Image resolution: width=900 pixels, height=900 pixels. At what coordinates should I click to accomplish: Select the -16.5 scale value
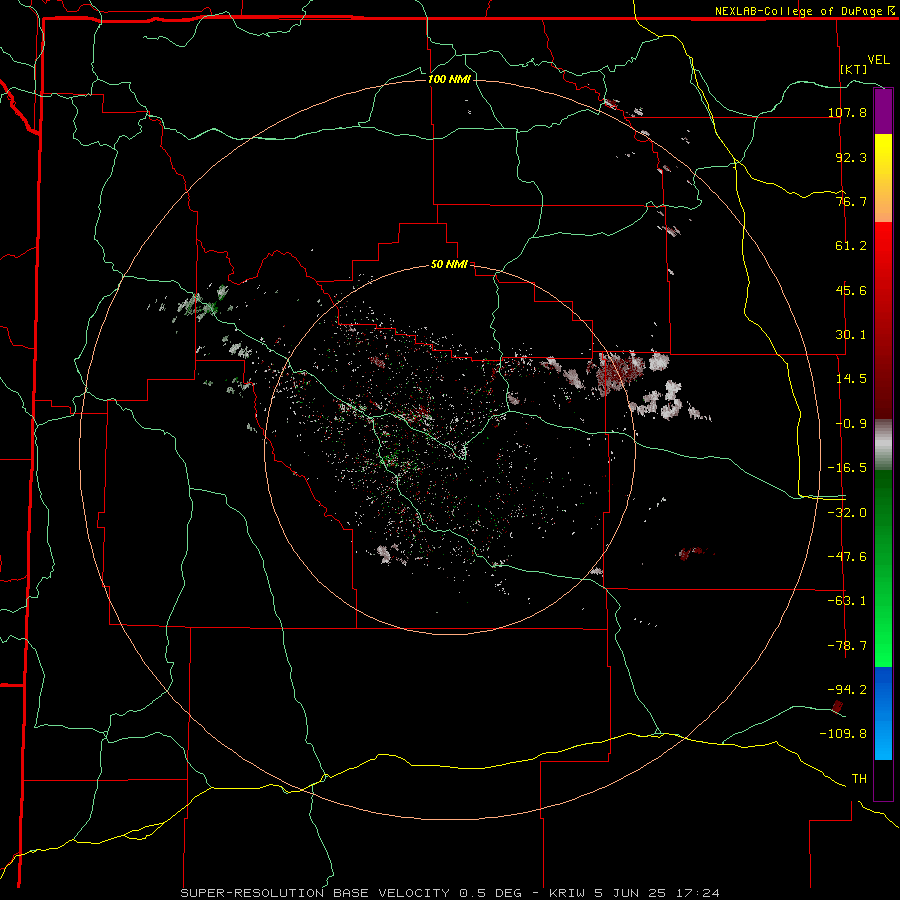847,468
